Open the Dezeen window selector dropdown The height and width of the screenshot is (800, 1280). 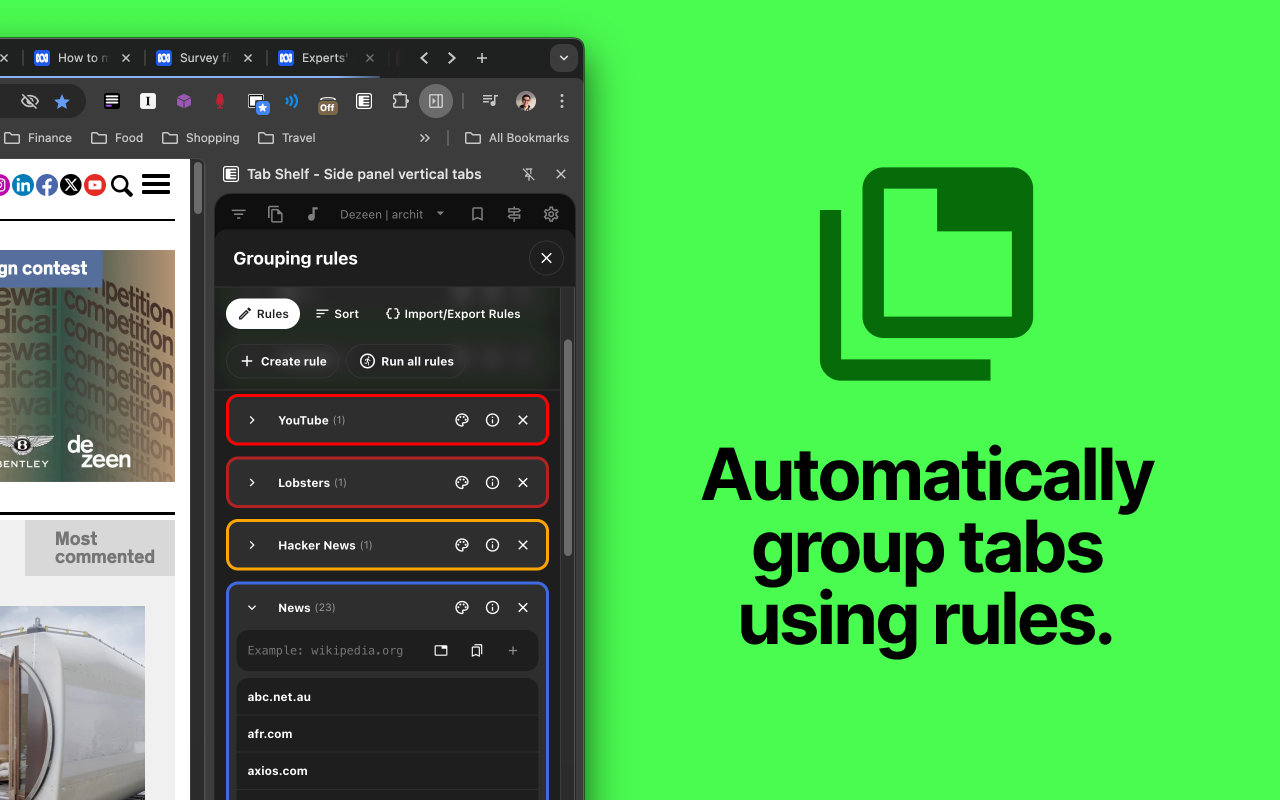[392, 214]
